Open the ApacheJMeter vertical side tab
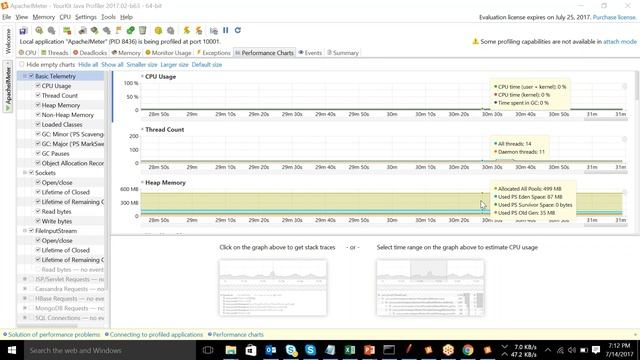This screenshot has height=360, width=640. click(x=8, y=87)
